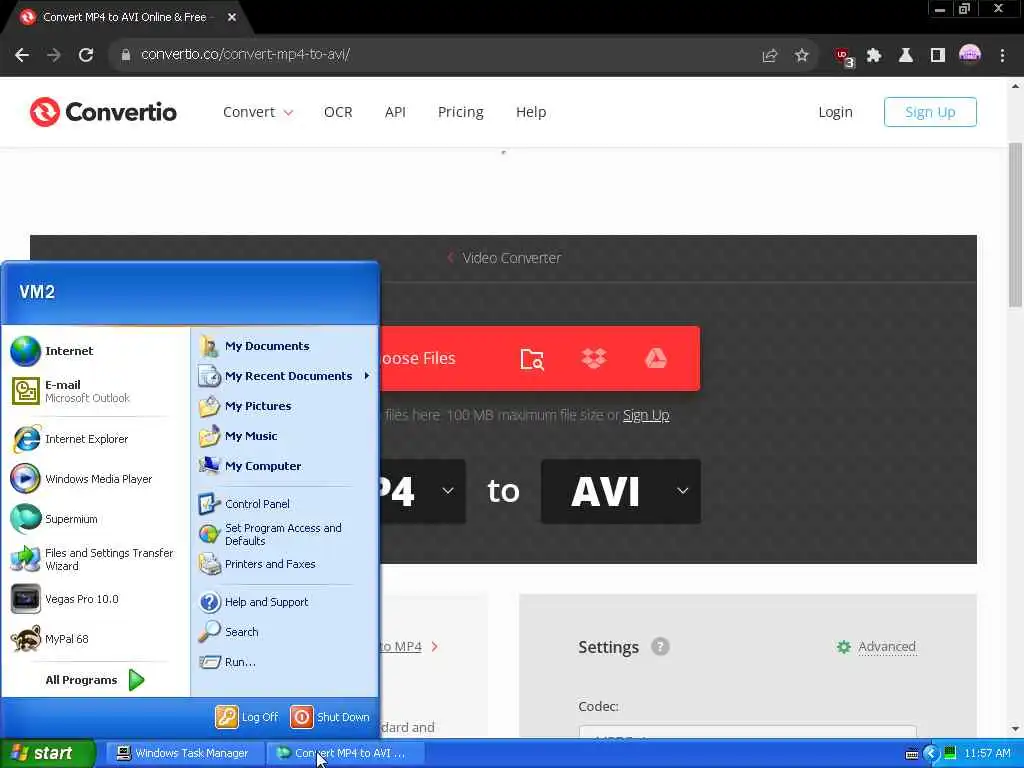The width and height of the screenshot is (1024, 768).
Task: Click the page vertical scrollbar thumb
Action: pos(1015,224)
